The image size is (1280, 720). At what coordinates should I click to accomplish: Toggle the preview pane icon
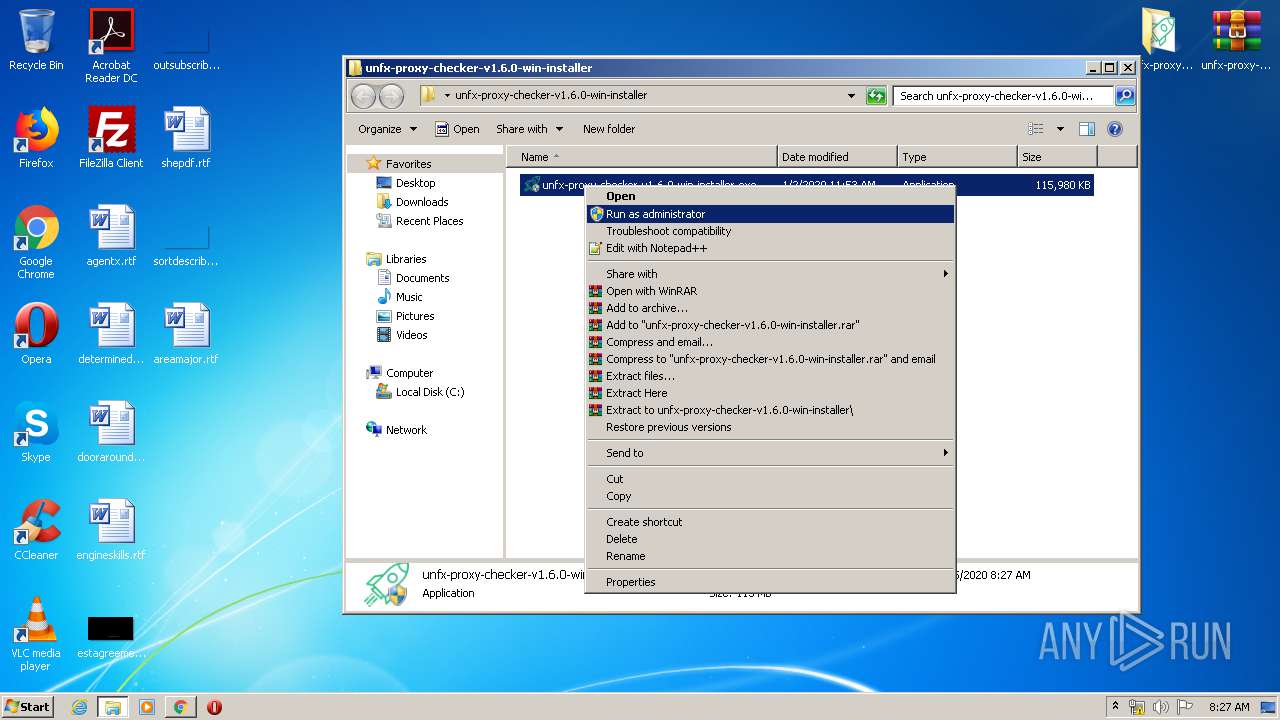pos(1087,129)
